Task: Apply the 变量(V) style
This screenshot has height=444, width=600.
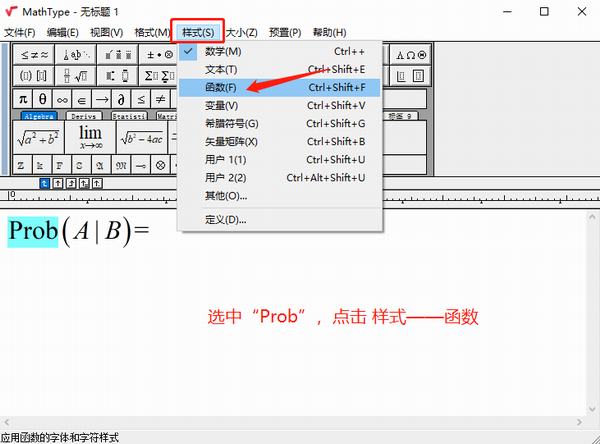Action: click(x=280, y=106)
